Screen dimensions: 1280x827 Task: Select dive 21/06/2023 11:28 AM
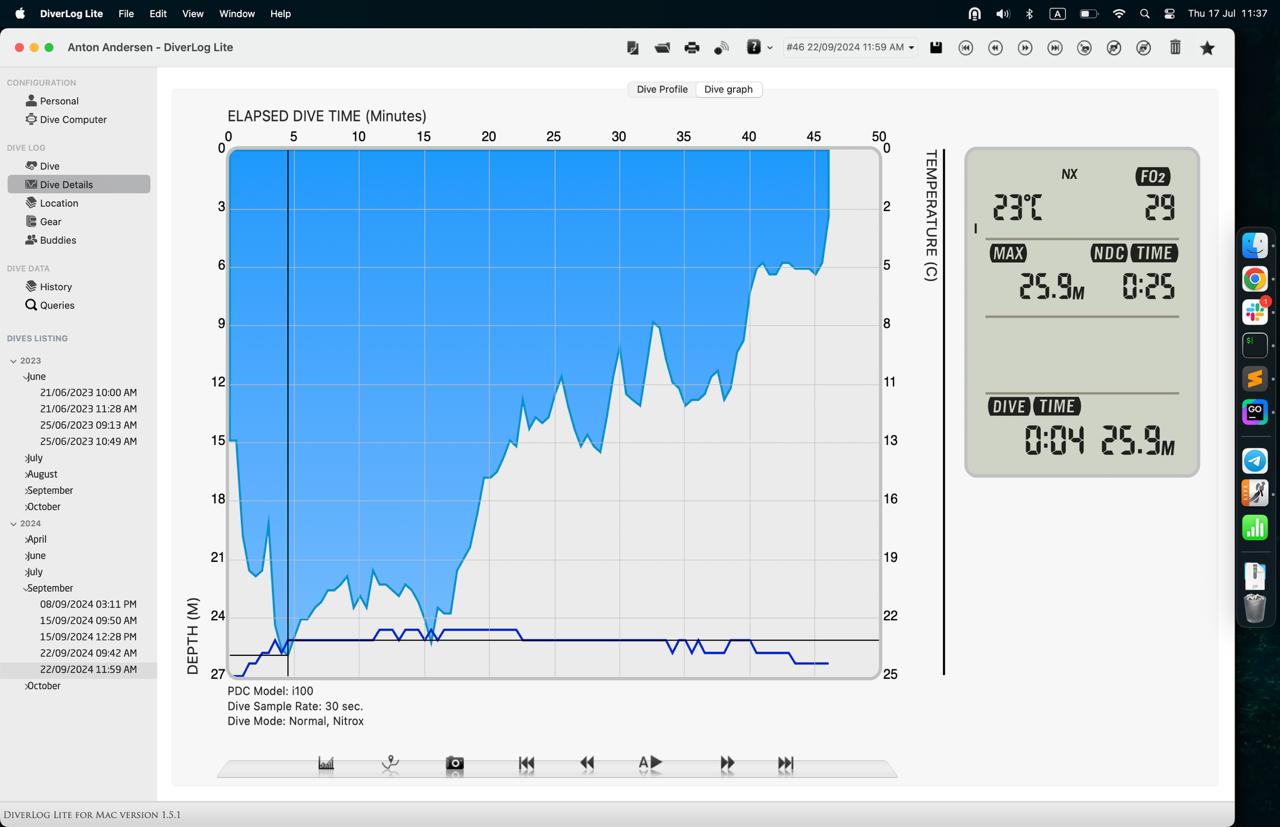(88, 409)
